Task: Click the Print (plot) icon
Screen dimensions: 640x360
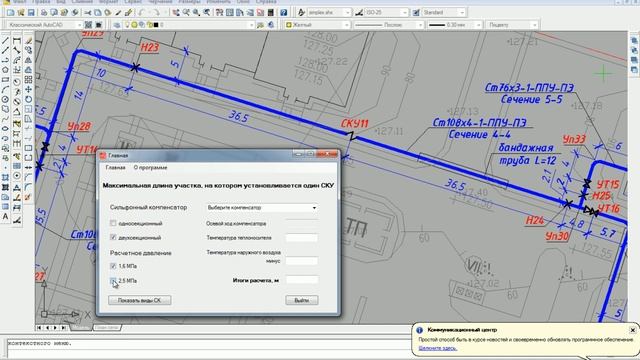Action: tap(44, 13)
